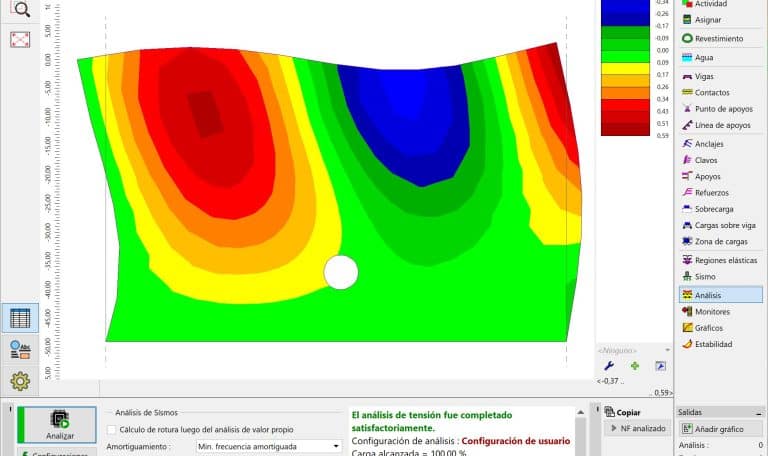This screenshot has height=456, width=768.
Task: Click the green plus add-view icon
Action: 635,366
